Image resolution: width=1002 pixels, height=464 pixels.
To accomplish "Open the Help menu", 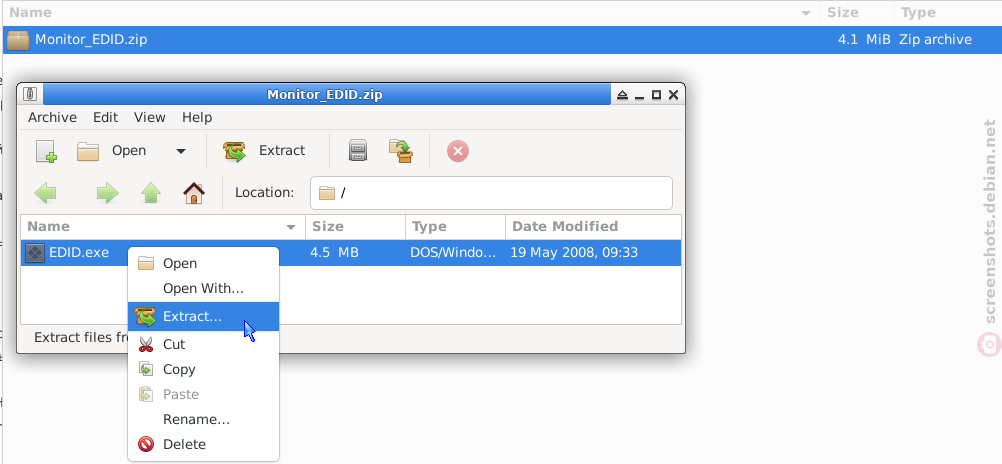I will [x=197, y=118].
